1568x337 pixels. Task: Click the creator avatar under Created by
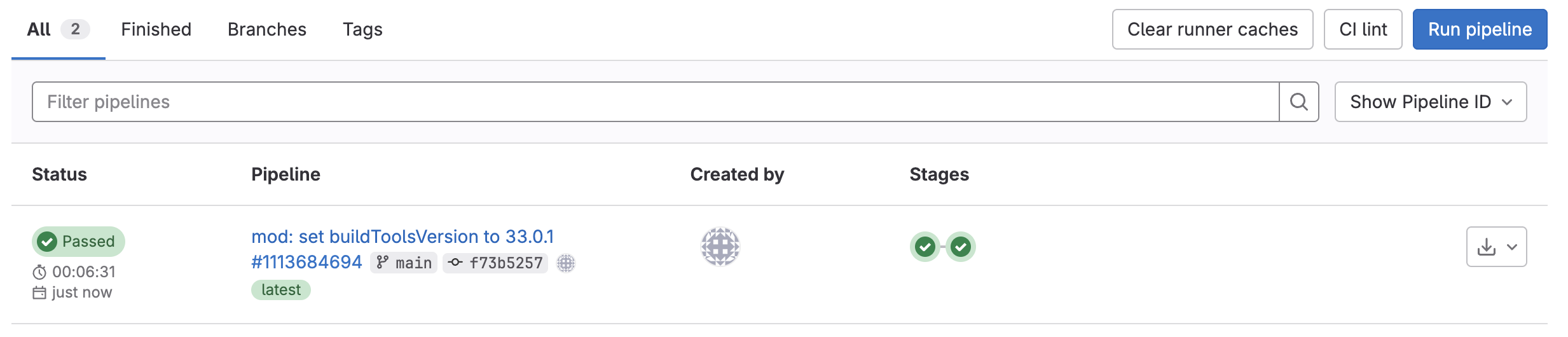720,247
